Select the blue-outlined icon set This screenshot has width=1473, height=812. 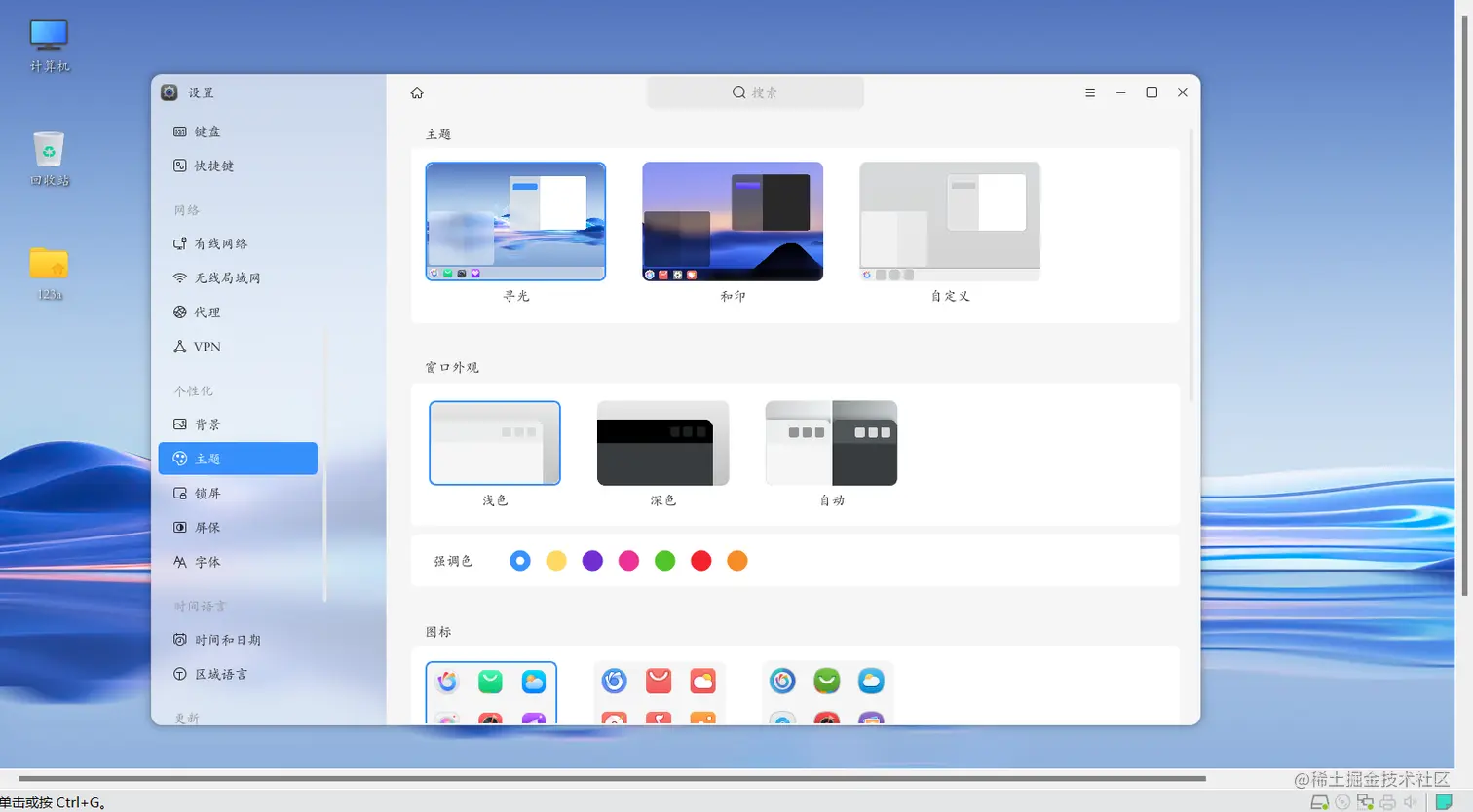pyautogui.click(x=491, y=693)
